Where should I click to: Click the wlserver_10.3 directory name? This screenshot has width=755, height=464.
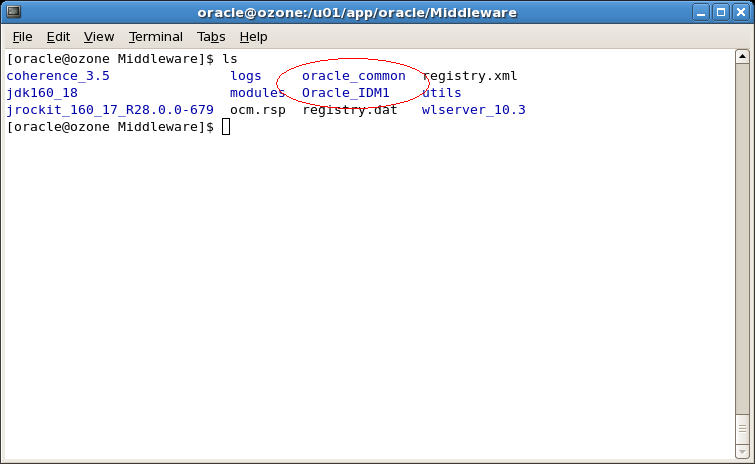tap(474, 110)
